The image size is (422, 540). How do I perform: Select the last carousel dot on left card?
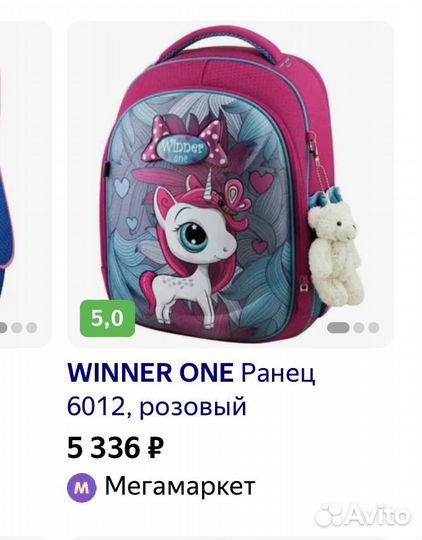click(31, 328)
